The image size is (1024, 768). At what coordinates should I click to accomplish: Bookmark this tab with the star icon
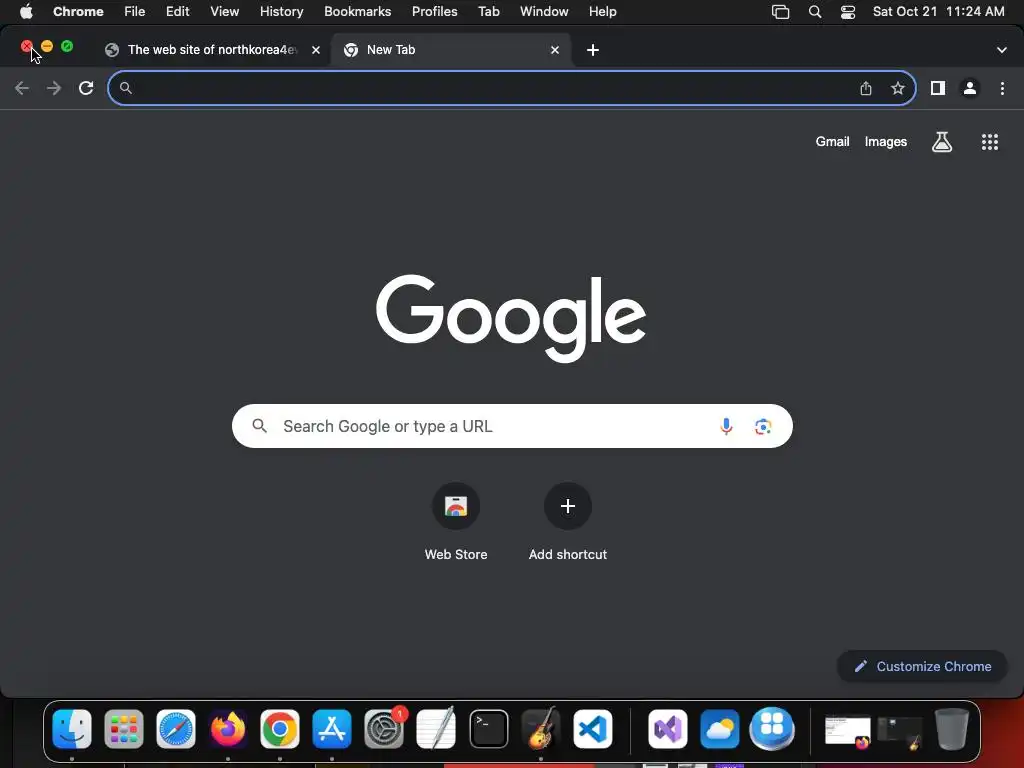[x=898, y=88]
